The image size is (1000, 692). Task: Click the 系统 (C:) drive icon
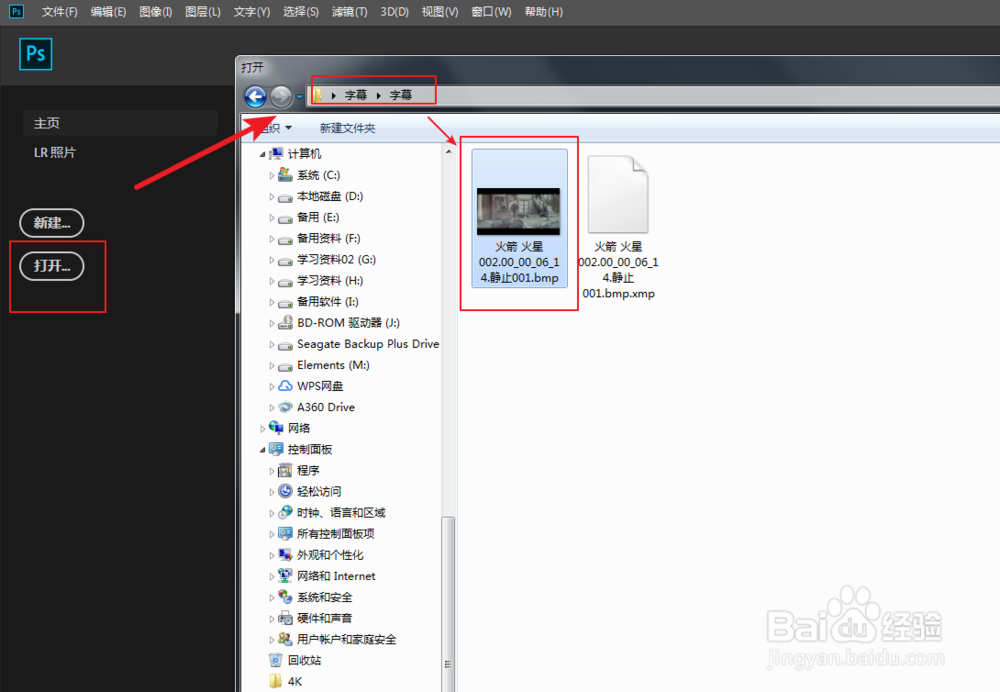pos(285,175)
